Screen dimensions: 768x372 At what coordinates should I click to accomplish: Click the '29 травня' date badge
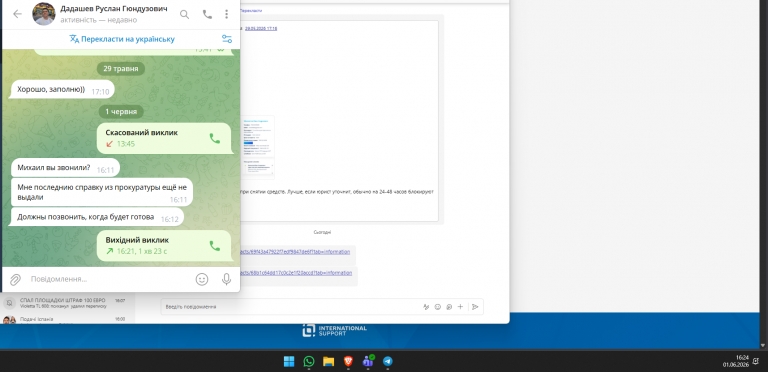pos(120,69)
